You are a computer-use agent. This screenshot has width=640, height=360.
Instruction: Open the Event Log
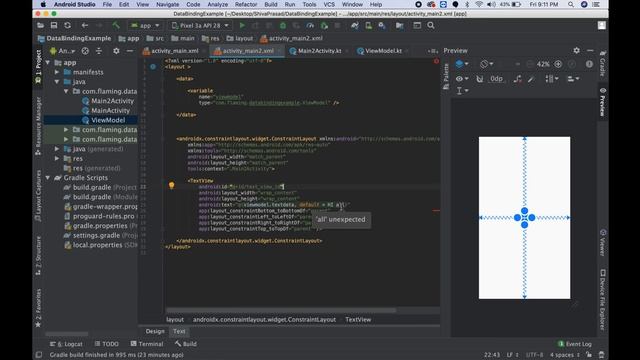[575, 344]
